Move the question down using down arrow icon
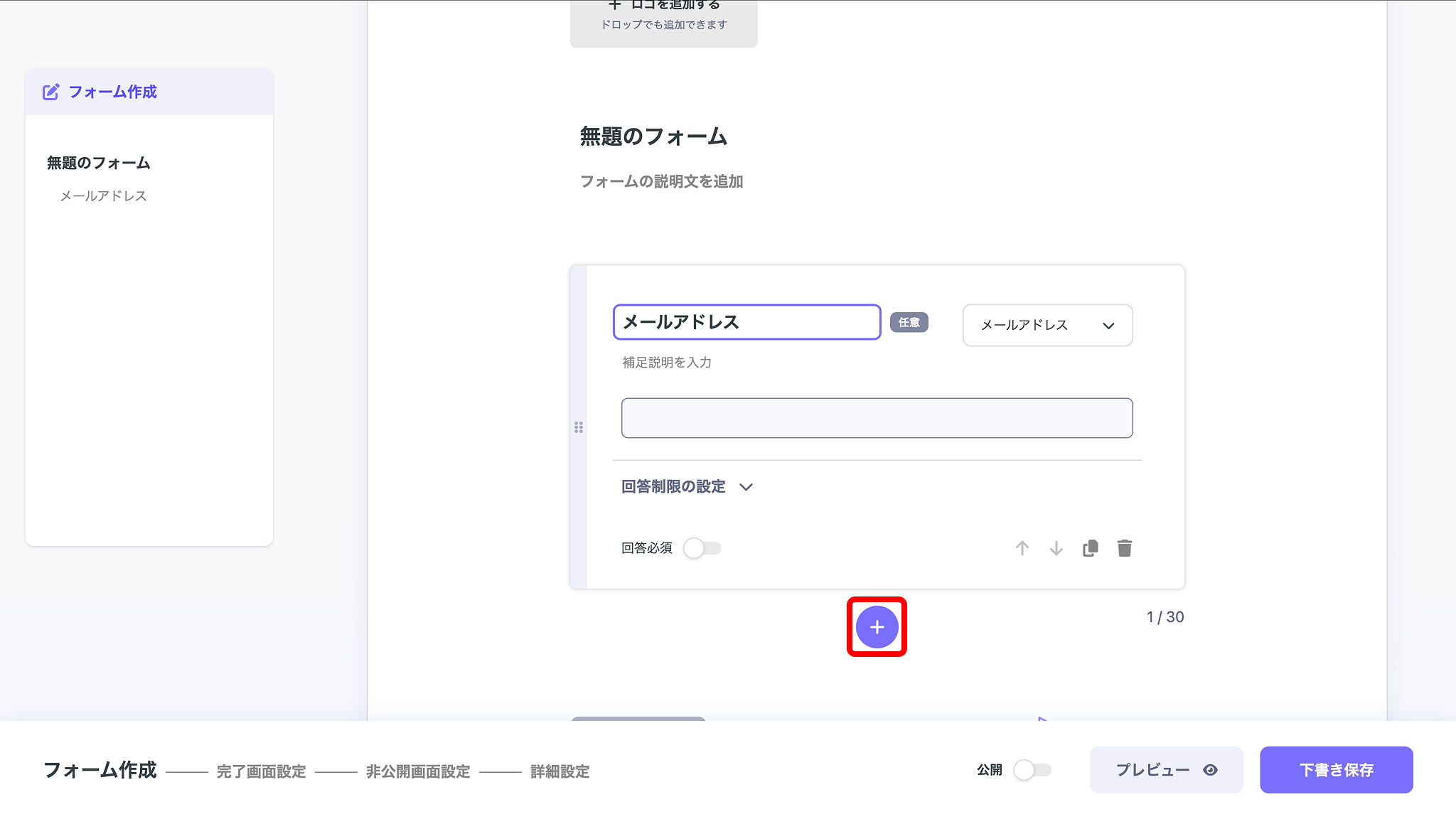Viewport: 1456px width, 819px height. click(1056, 547)
